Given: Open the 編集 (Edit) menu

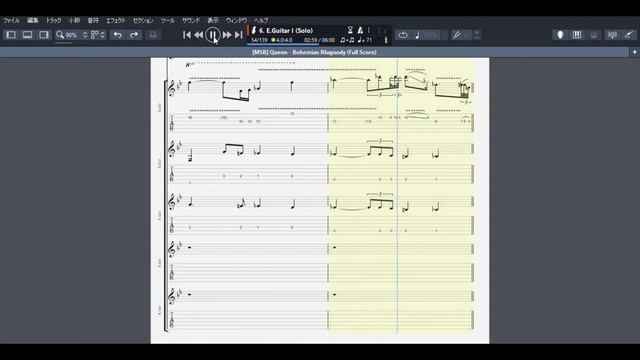Looking at the screenshot, I should tap(33, 20).
